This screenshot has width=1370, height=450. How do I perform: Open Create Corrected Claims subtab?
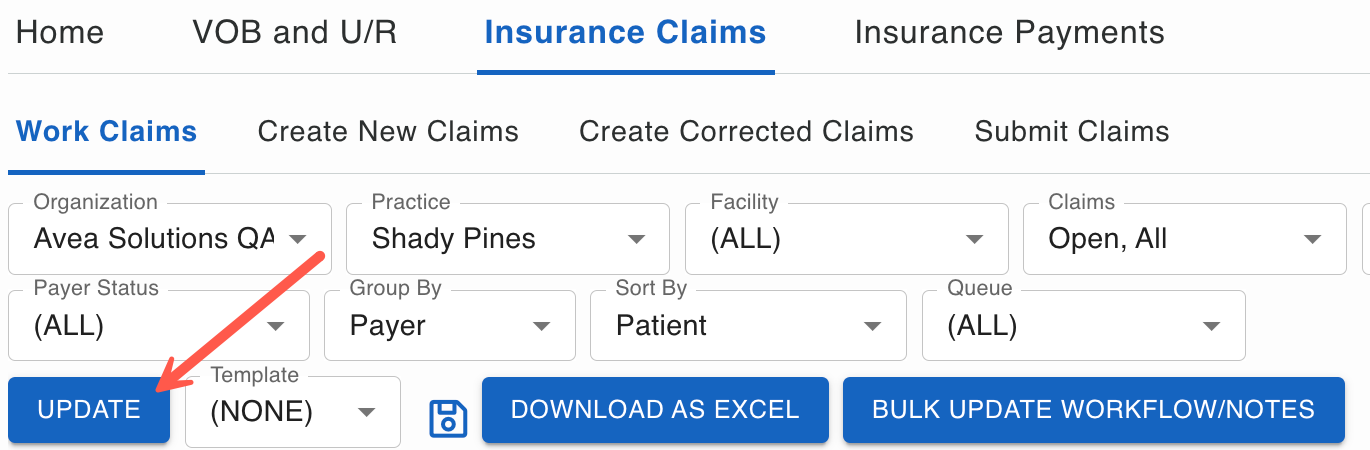(x=746, y=132)
